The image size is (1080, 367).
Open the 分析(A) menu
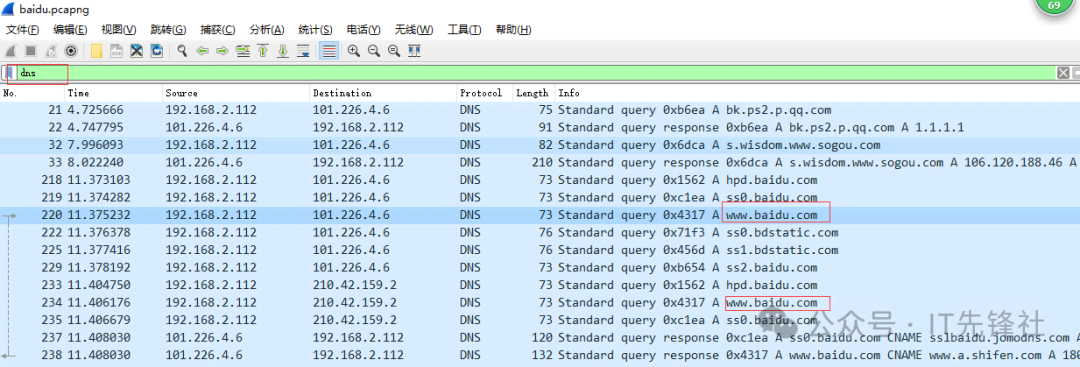click(267, 30)
